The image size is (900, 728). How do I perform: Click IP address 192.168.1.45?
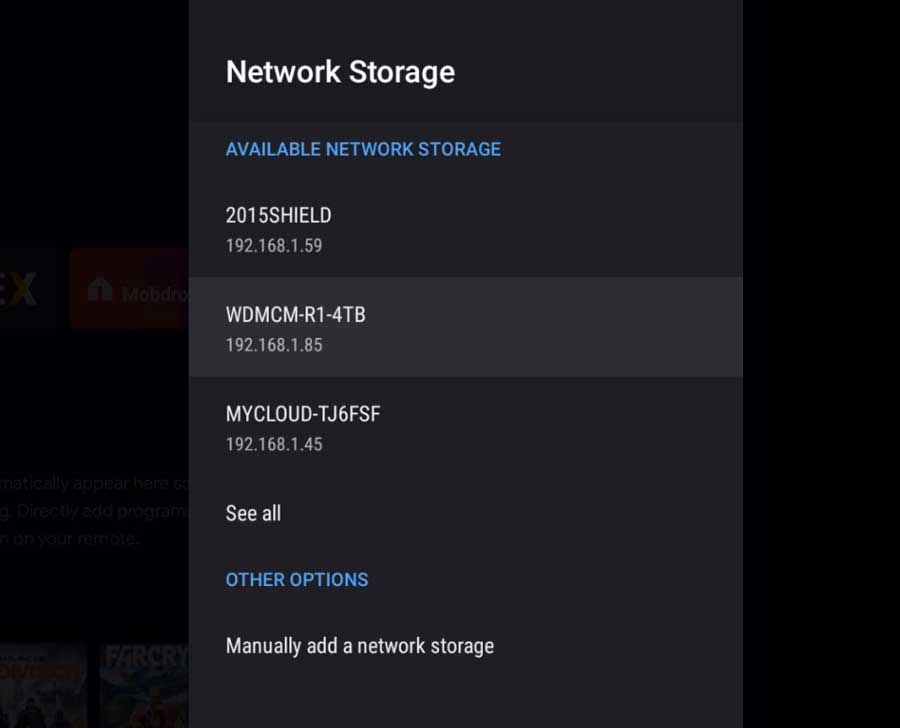tap(273, 444)
